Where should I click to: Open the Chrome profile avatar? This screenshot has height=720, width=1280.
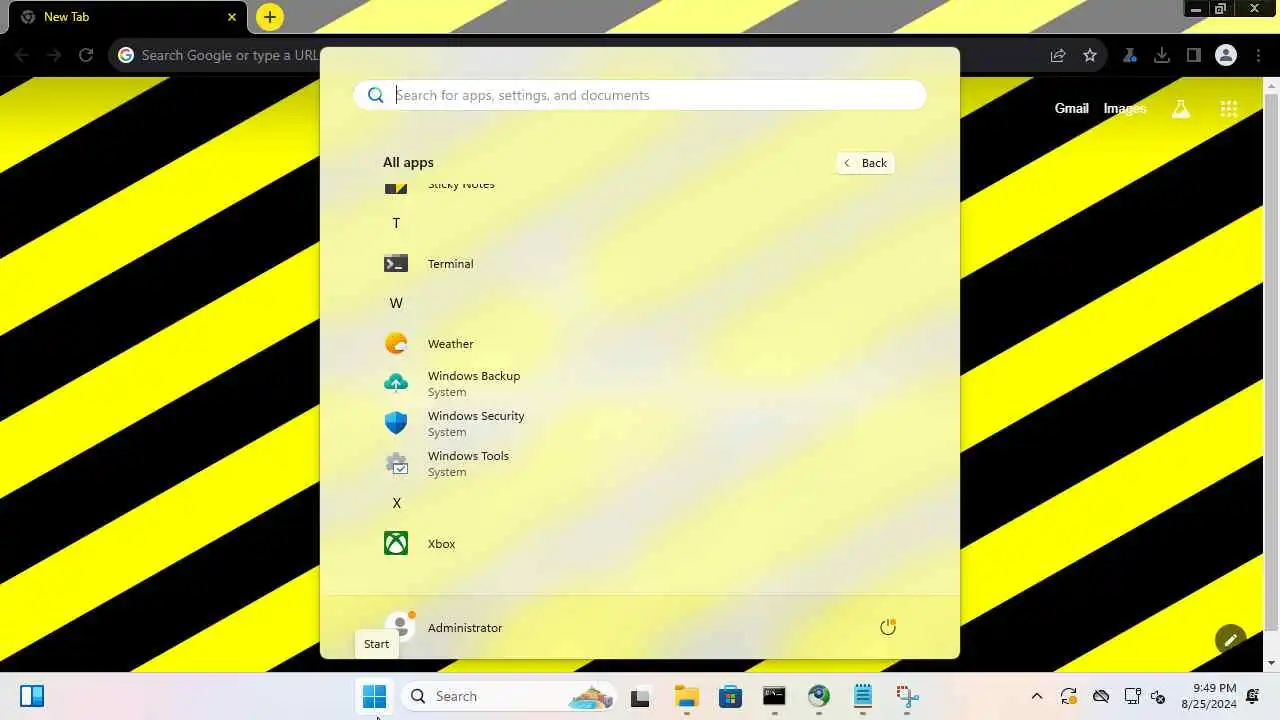1226,55
